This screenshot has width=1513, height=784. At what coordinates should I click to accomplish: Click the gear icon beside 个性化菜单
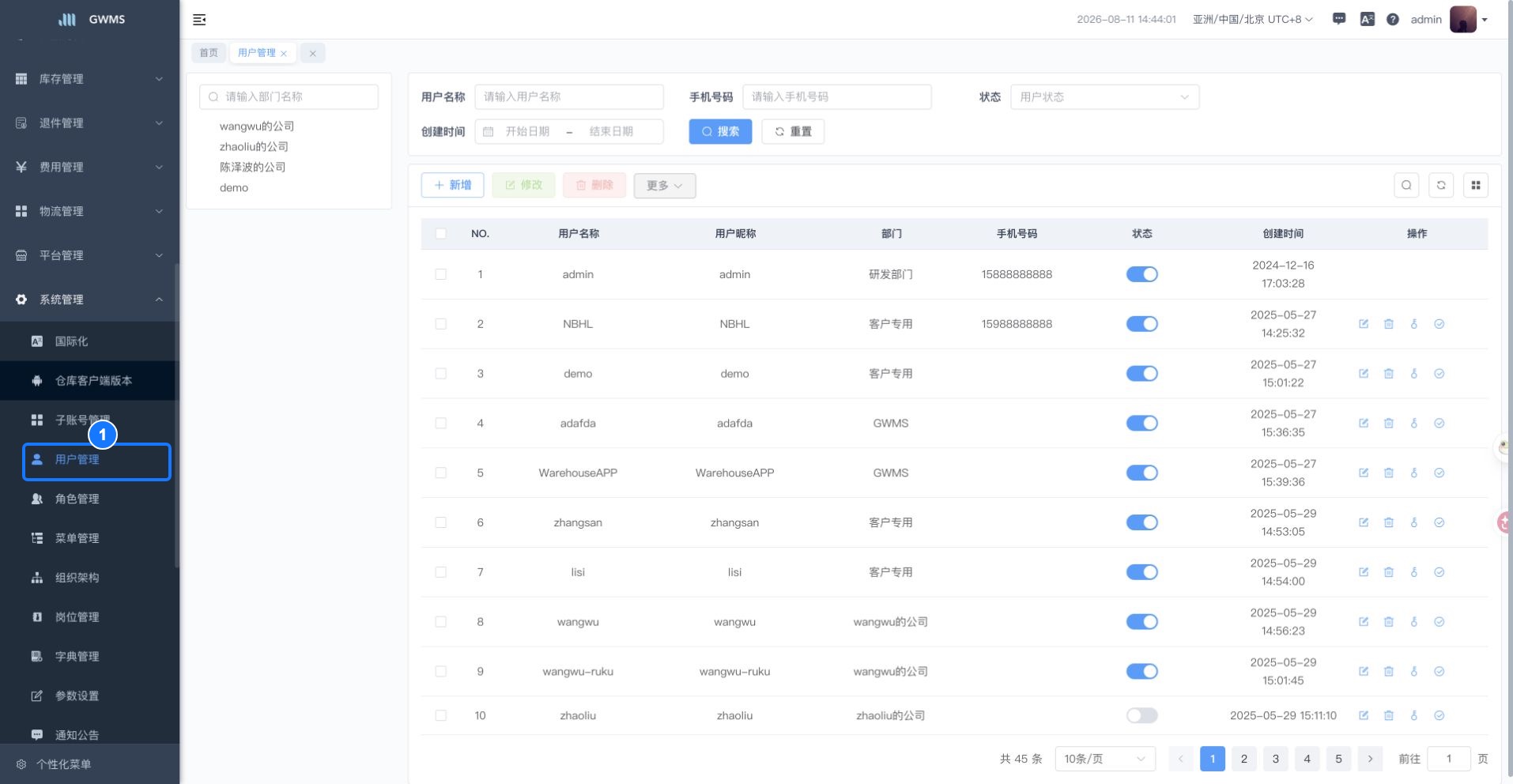pyautogui.click(x=21, y=764)
